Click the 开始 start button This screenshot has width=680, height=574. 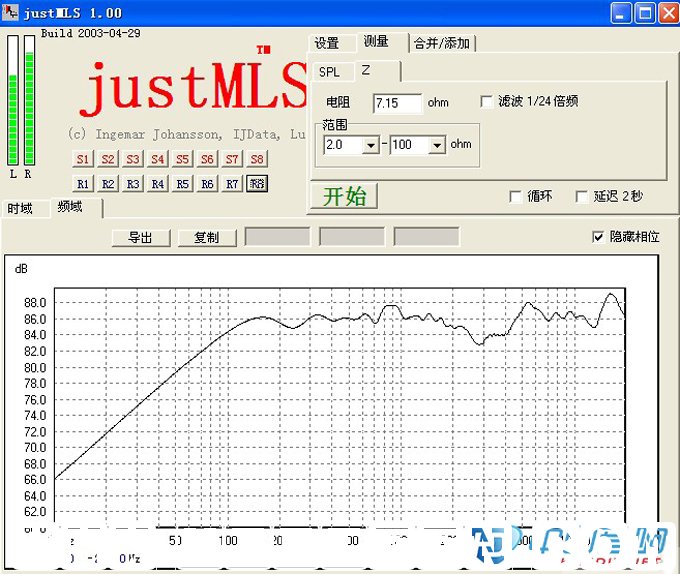coord(344,196)
